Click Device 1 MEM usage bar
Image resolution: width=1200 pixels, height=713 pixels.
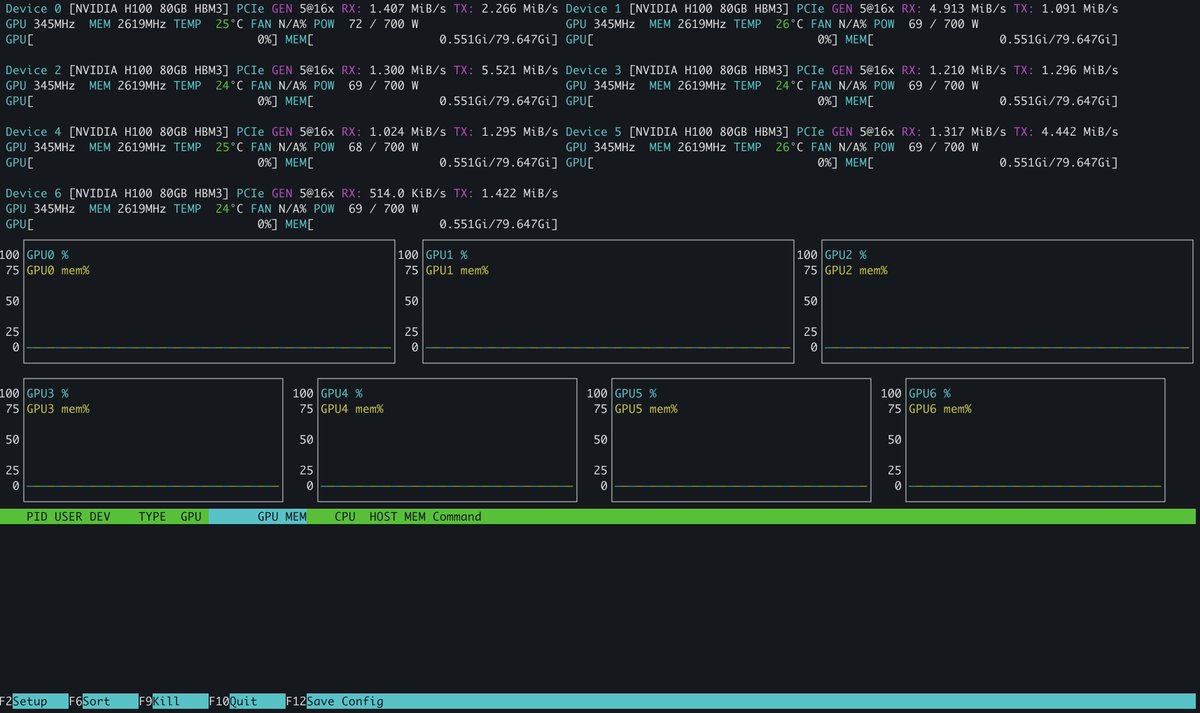982,41
